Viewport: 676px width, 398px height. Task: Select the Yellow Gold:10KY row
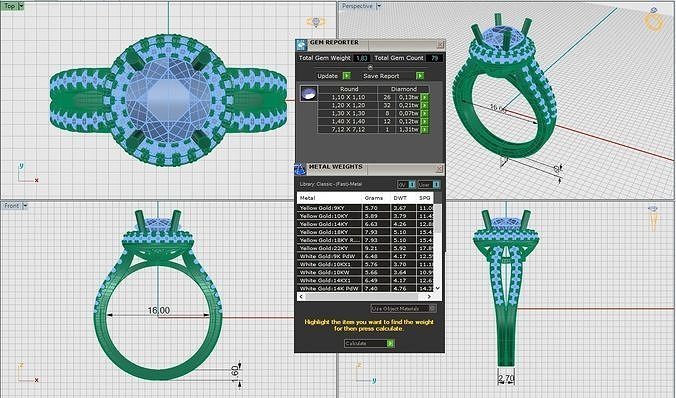point(365,216)
